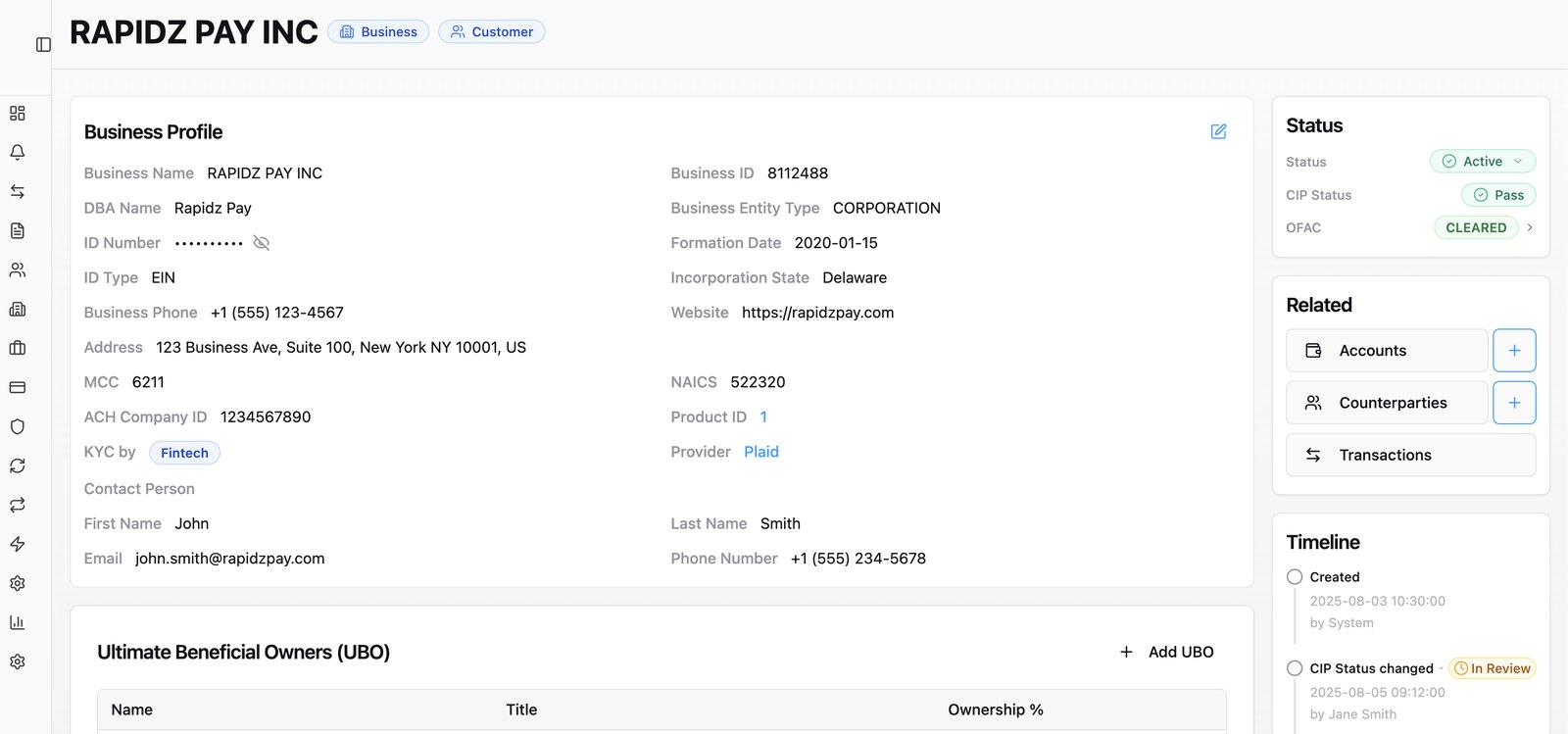Click MCC value 6211

(x=148, y=382)
